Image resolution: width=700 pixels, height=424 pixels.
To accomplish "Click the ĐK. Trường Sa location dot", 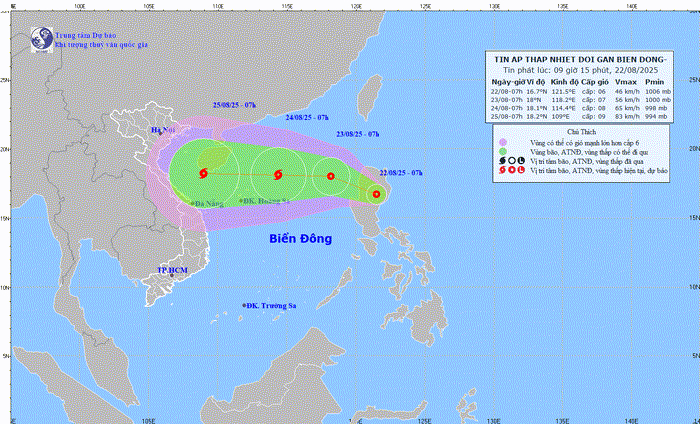I will (244, 306).
